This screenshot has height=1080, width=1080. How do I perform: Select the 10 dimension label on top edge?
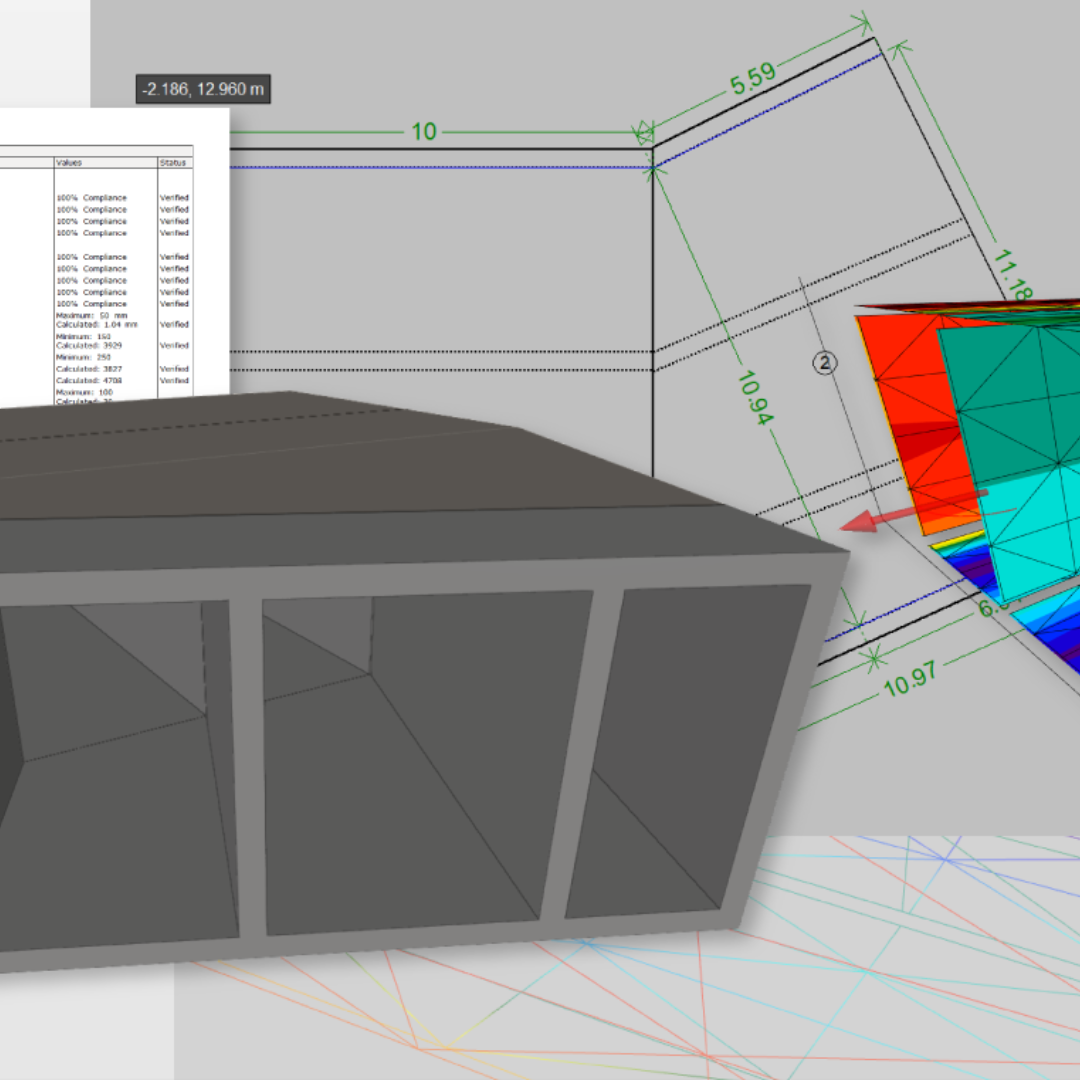[423, 132]
